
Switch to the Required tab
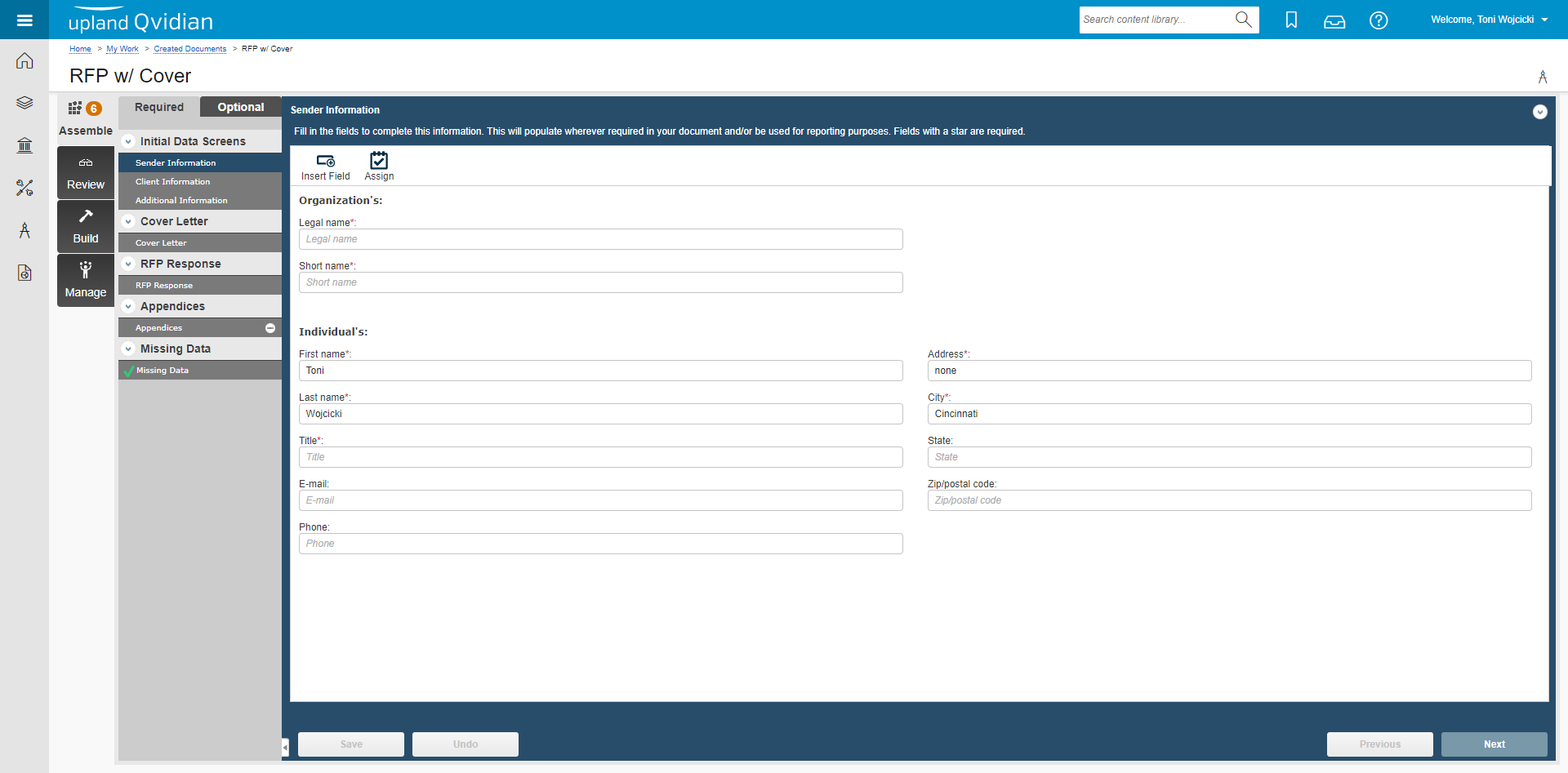click(159, 107)
